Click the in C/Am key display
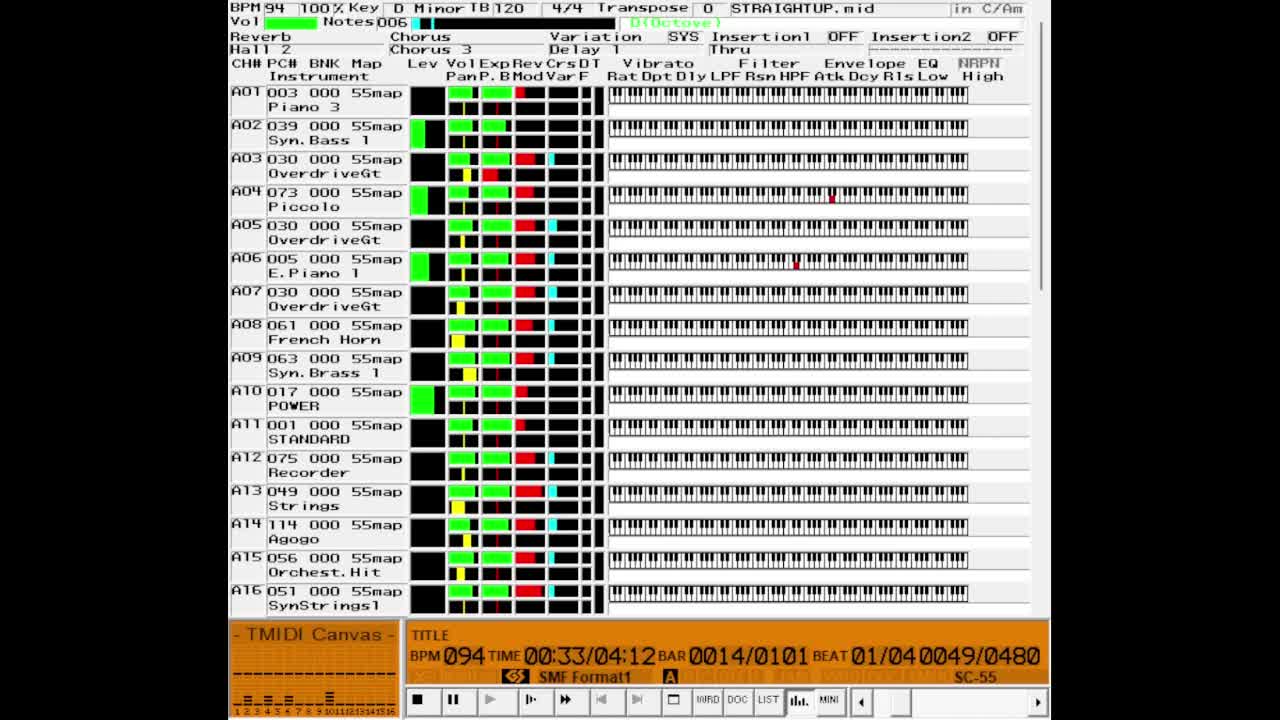1280x720 pixels. [x=988, y=8]
